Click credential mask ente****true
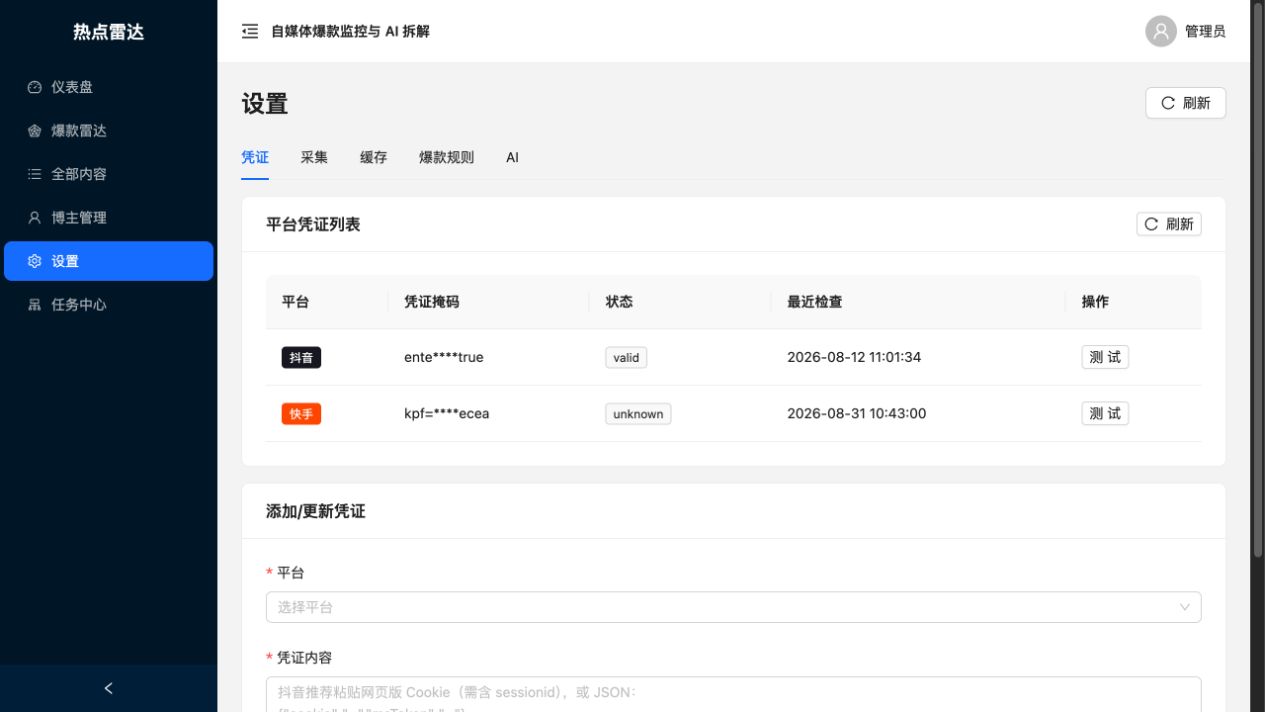The image size is (1265, 712). [x=444, y=357]
